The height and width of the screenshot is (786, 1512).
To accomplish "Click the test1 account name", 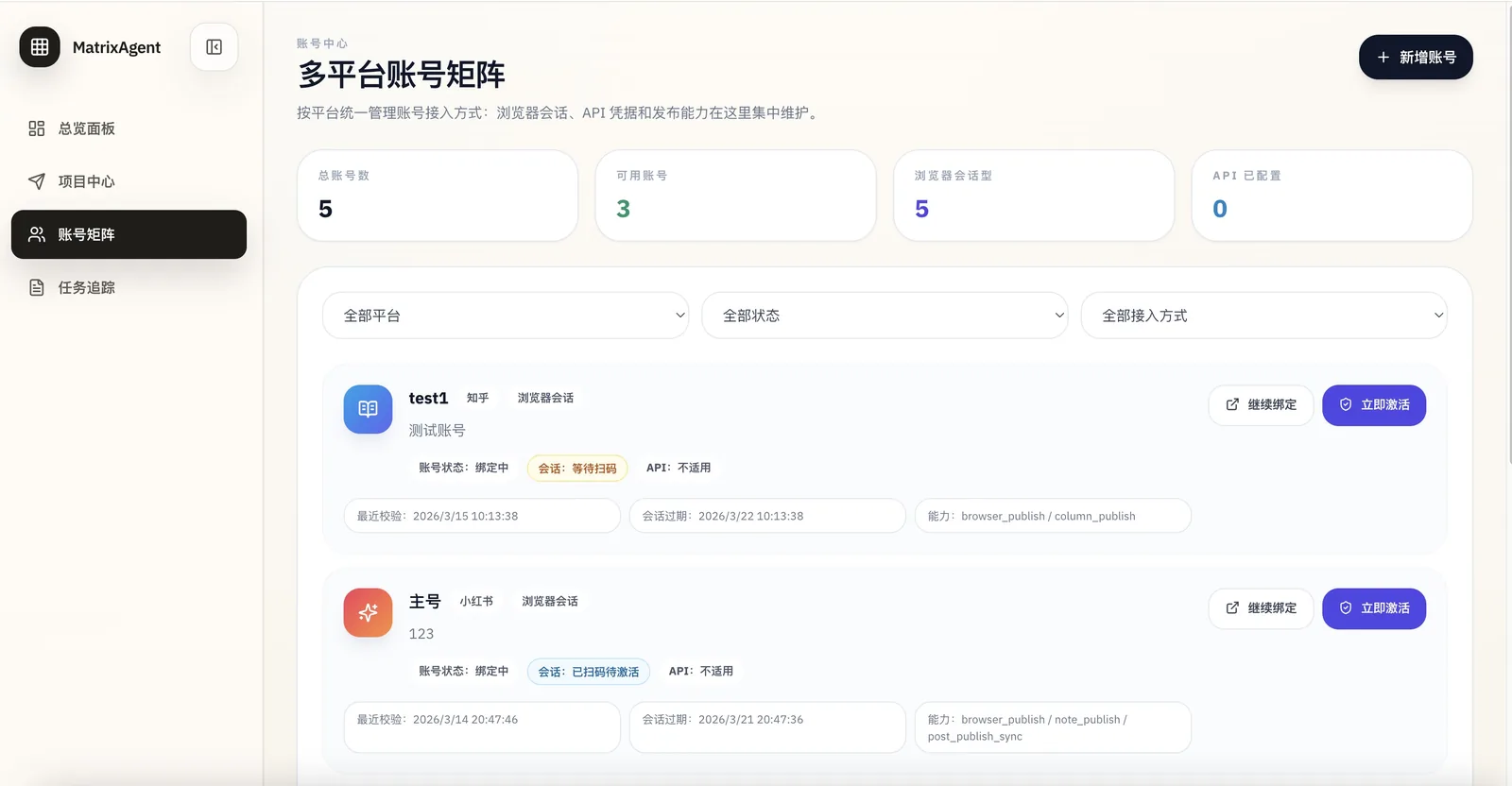I will pos(428,399).
